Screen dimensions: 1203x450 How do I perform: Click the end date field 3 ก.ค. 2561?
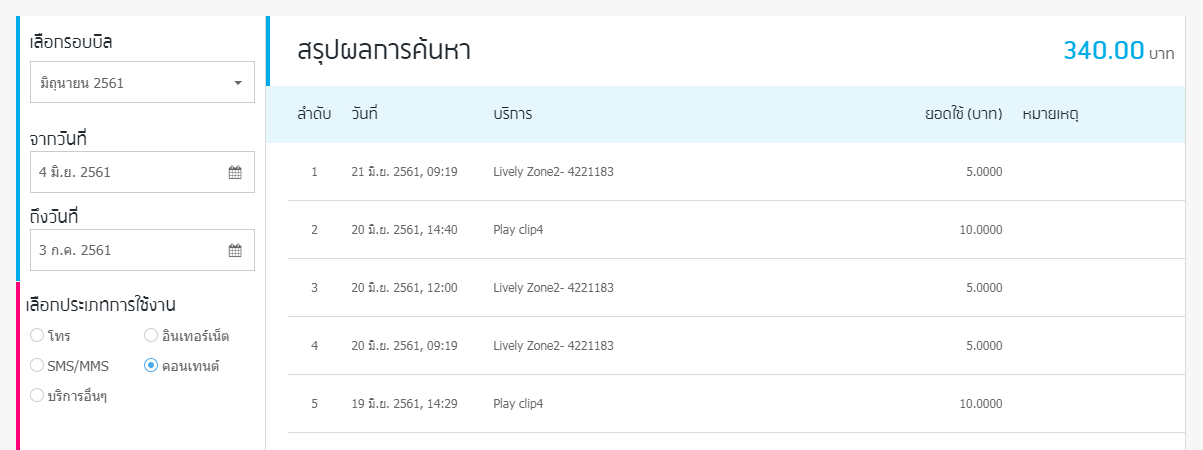pyautogui.click(x=142, y=250)
